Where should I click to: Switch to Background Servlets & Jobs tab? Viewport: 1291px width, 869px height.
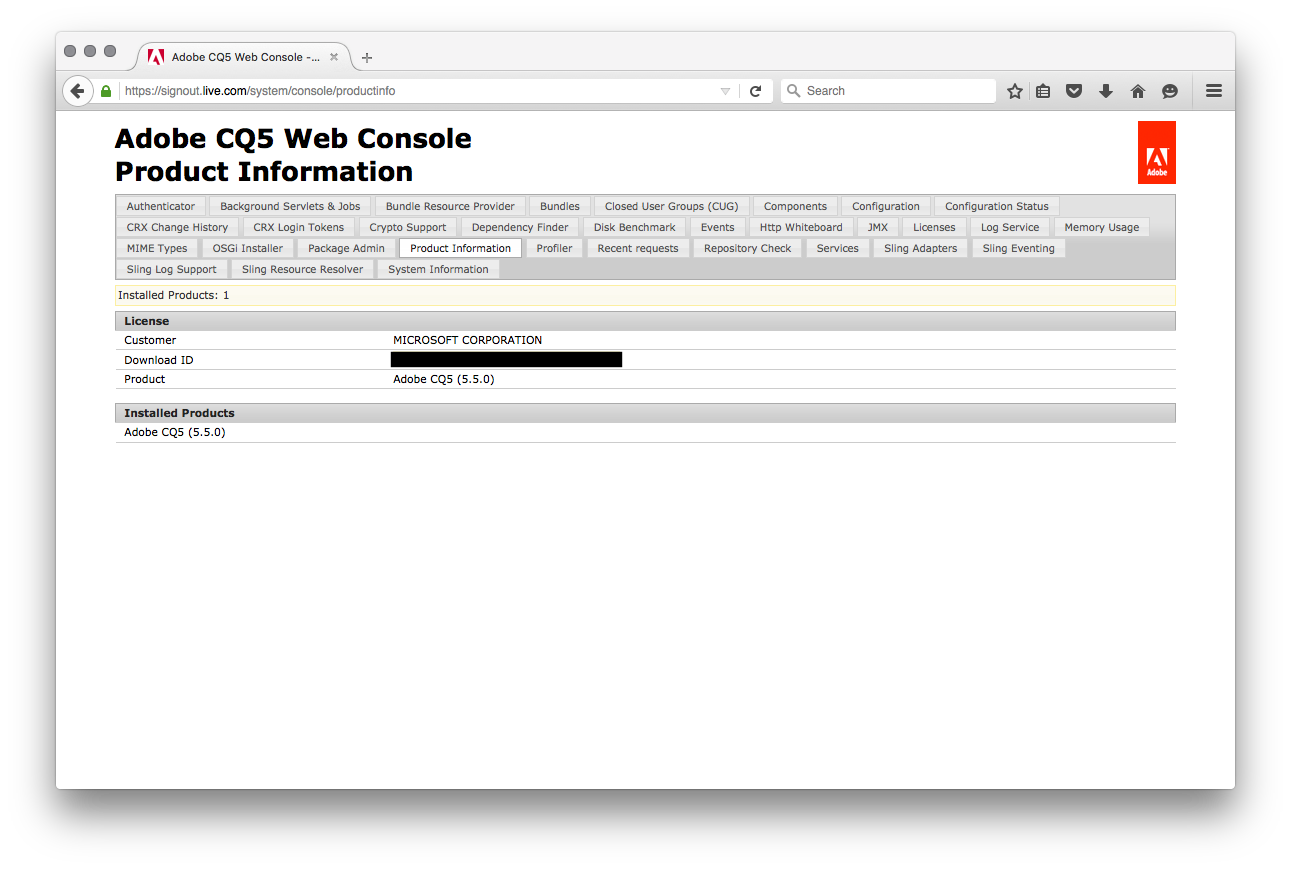point(290,206)
